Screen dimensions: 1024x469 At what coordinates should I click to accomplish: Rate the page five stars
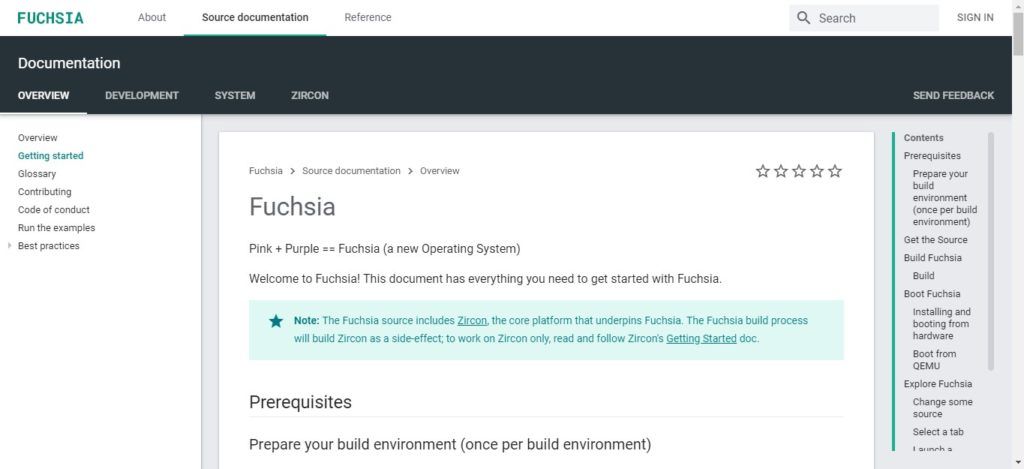click(835, 171)
